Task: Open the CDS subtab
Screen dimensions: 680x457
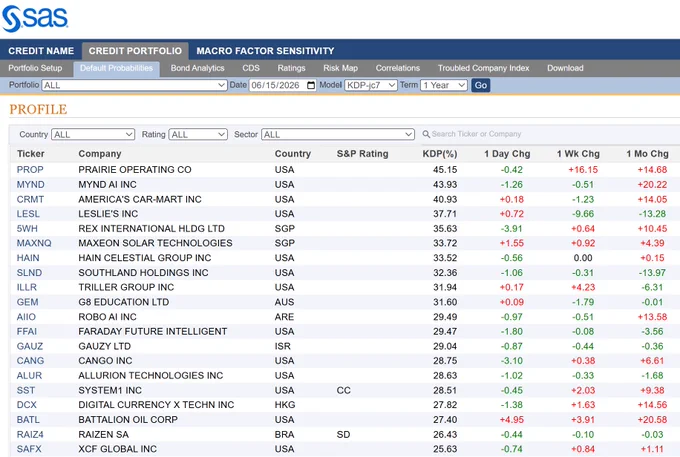Action: pos(251,69)
